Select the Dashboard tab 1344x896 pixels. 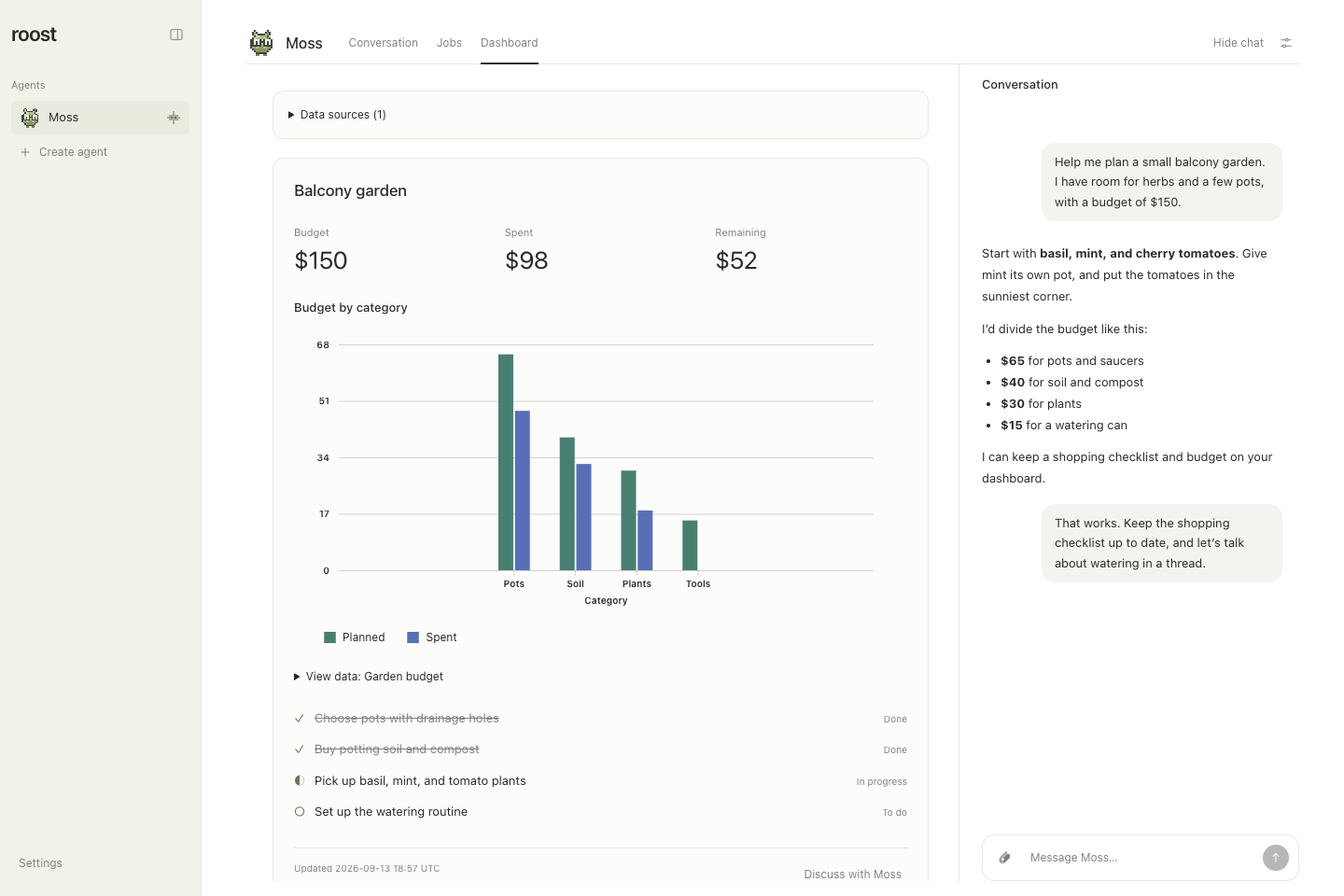[x=510, y=43]
